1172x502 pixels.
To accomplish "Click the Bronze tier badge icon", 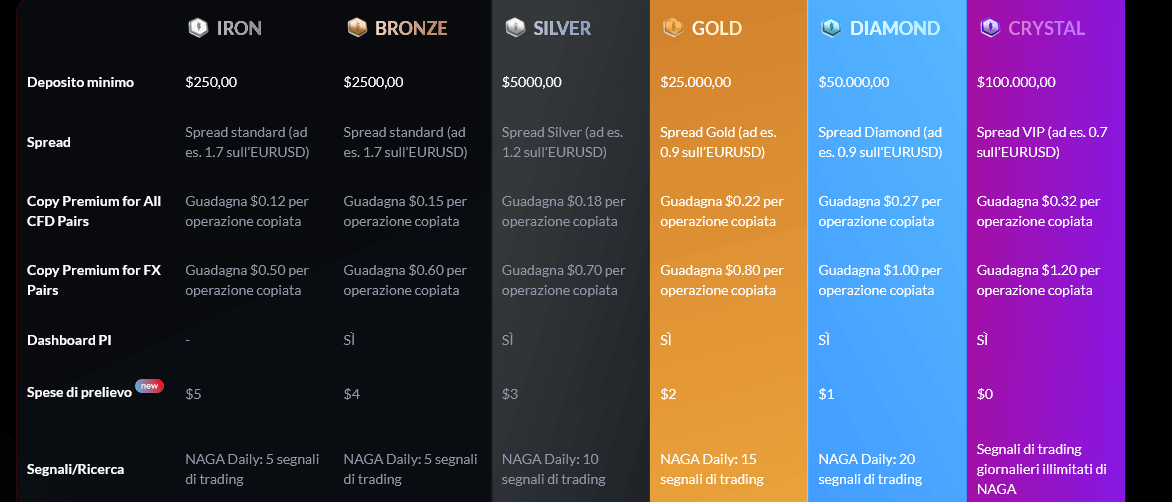I will pyautogui.click(x=357, y=28).
